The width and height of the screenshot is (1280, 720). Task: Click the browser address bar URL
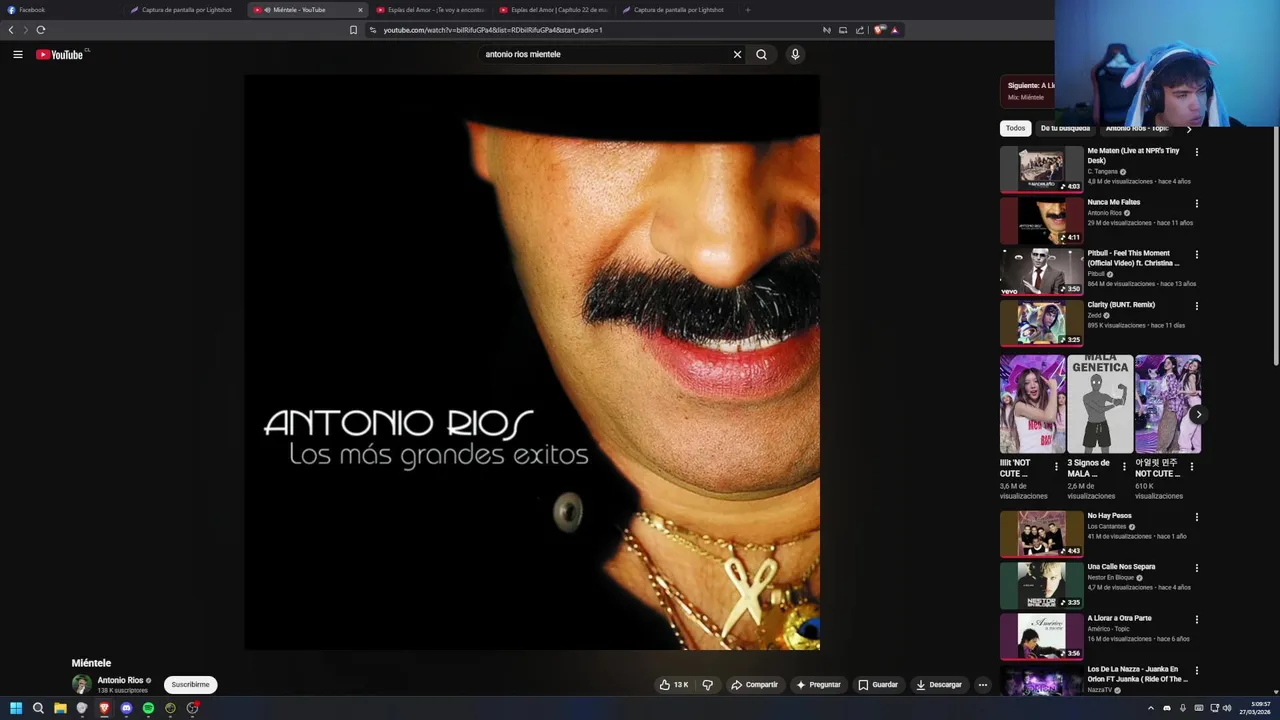pos(493,30)
